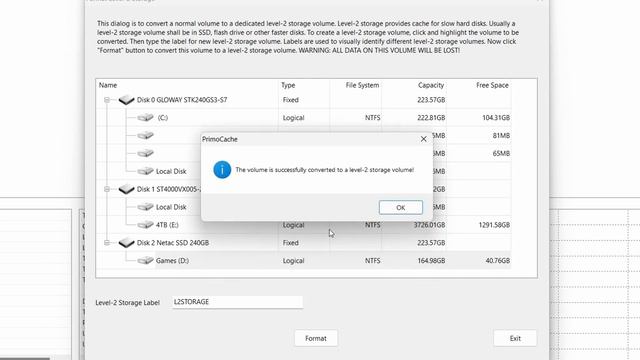
Task: Click the Format button
Action: pyautogui.click(x=316, y=338)
